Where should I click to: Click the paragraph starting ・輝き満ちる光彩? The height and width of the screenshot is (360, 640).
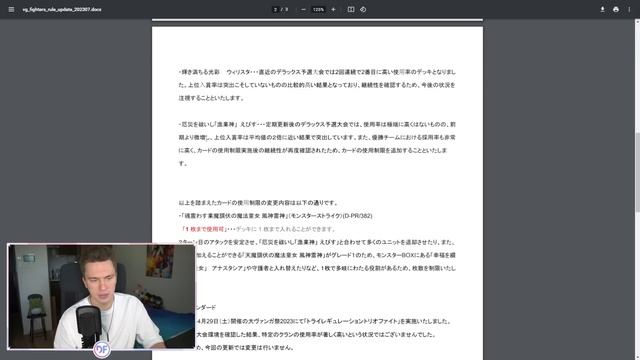pyautogui.click(x=317, y=85)
